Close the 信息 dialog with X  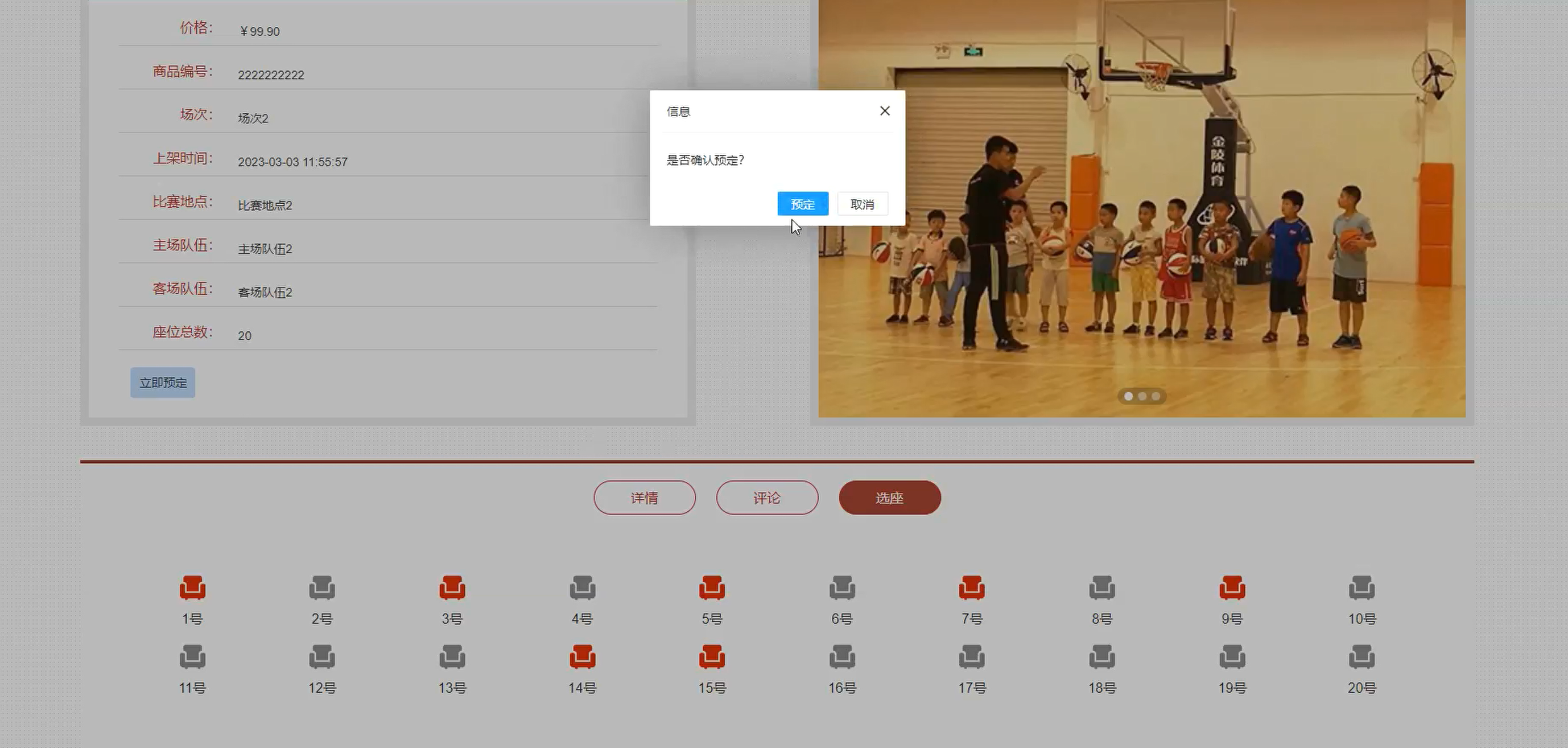pos(885,111)
